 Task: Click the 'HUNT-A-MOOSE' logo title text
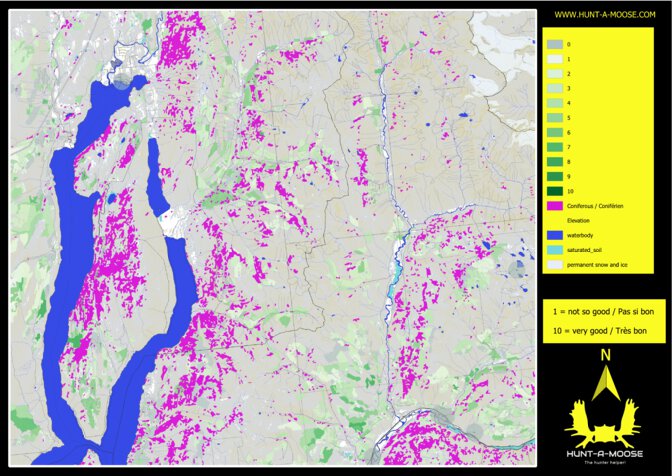click(604, 454)
